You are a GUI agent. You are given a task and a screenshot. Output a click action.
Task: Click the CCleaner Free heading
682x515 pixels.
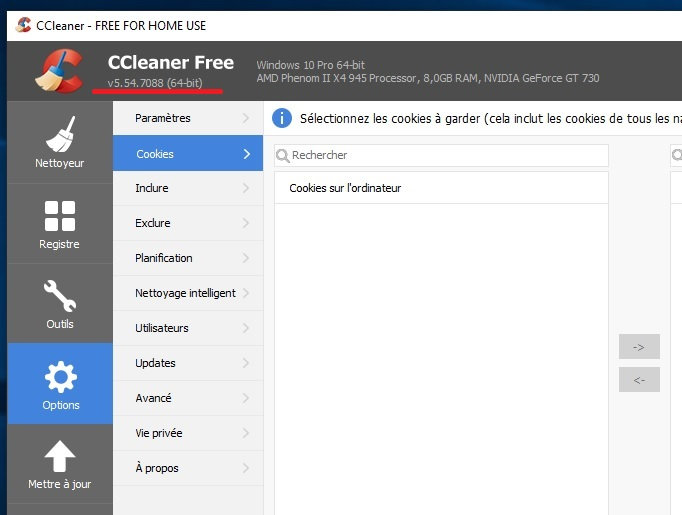coord(170,63)
